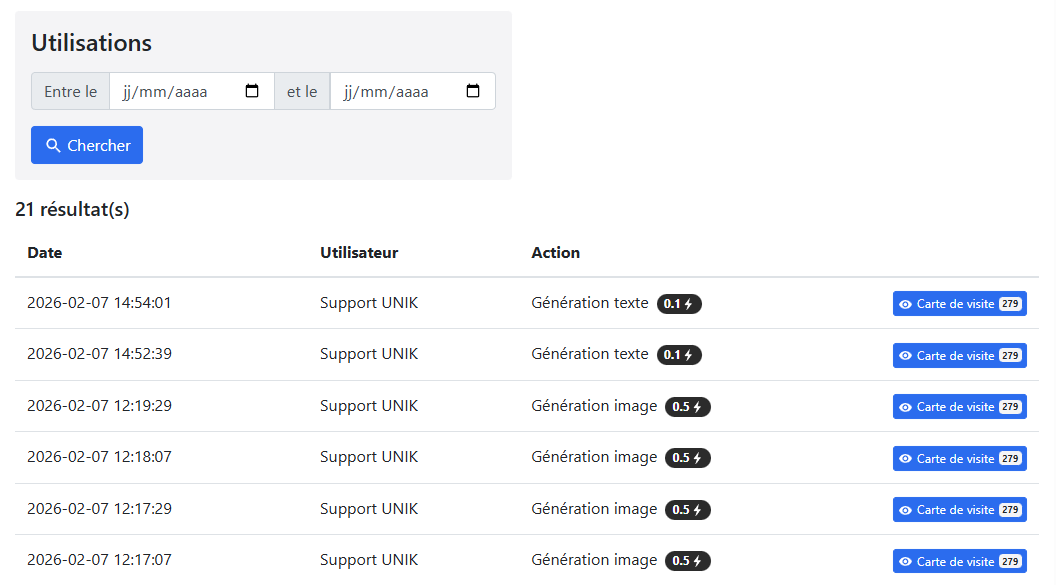Click the 0.5 credit badge at 12:19:29

click(688, 407)
